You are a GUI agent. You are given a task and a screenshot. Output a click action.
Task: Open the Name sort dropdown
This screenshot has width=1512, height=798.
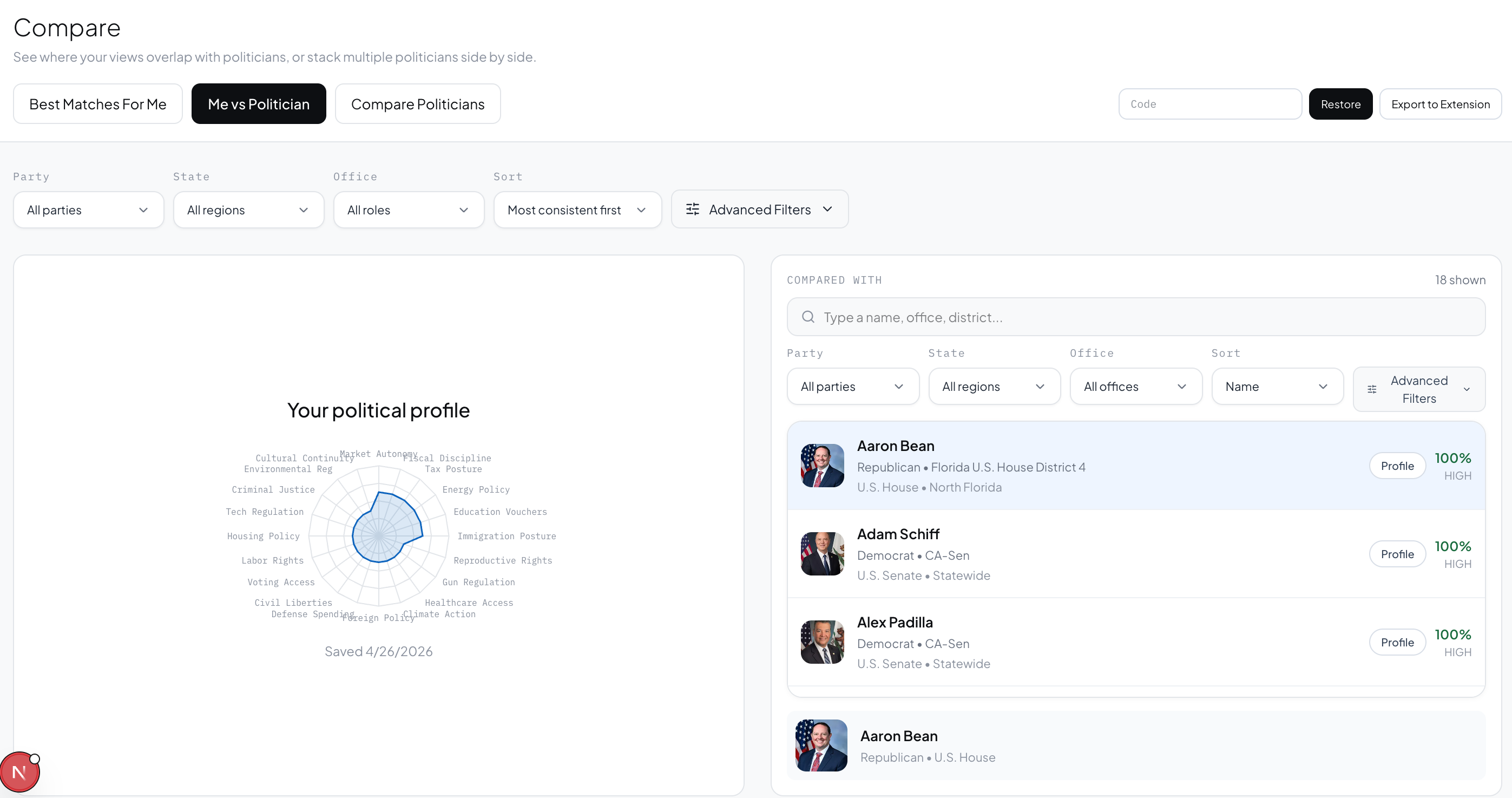1277,387
